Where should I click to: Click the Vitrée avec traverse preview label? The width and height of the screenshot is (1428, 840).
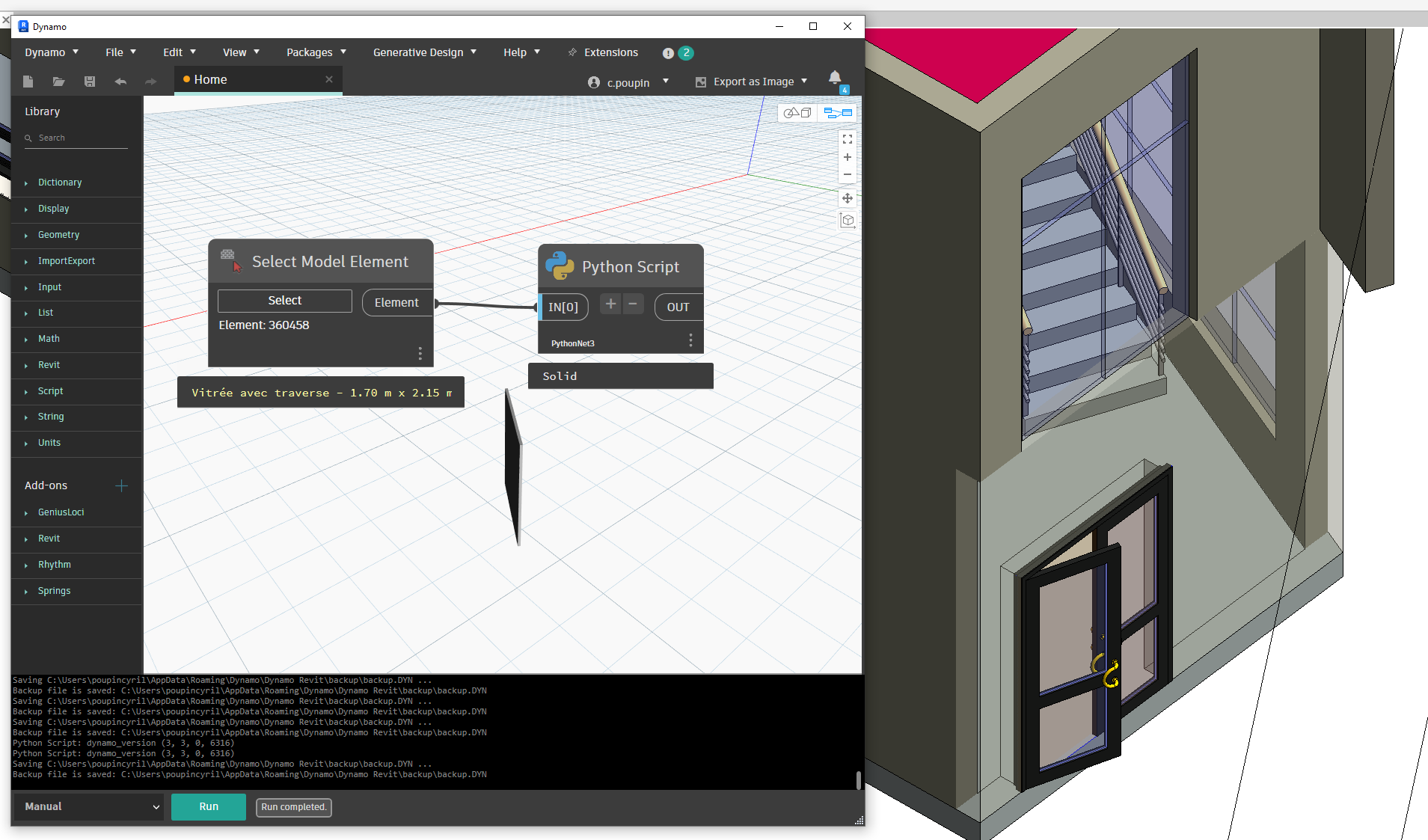(x=321, y=393)
